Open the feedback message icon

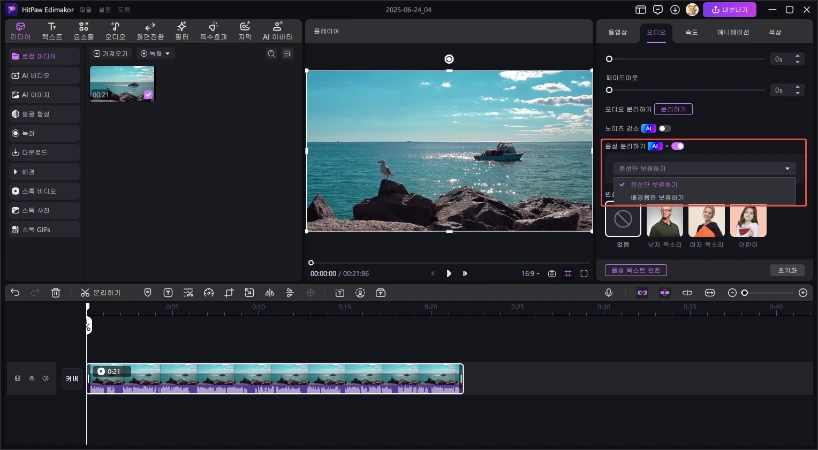658,9
